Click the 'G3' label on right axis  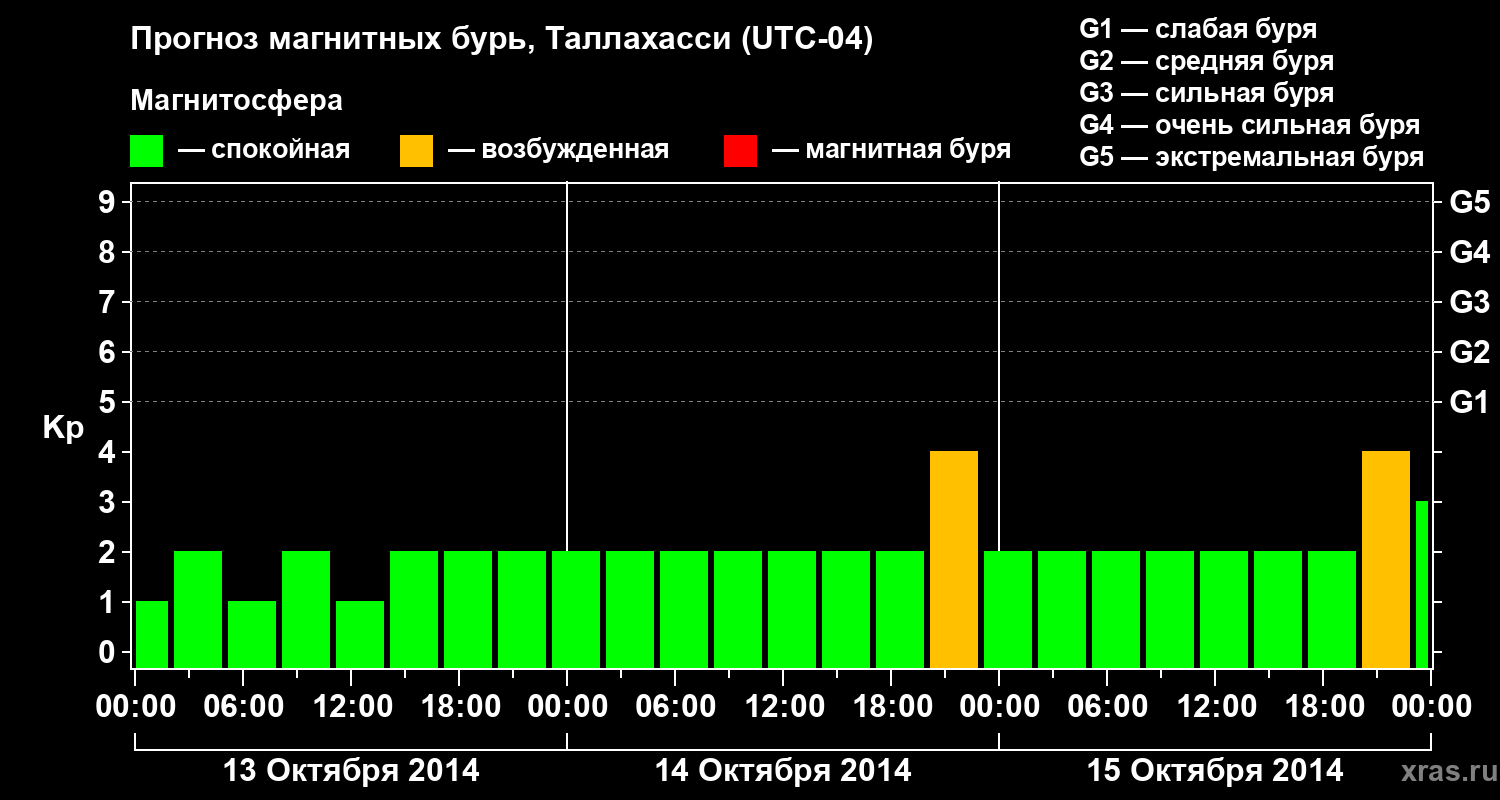[1470, 302]
